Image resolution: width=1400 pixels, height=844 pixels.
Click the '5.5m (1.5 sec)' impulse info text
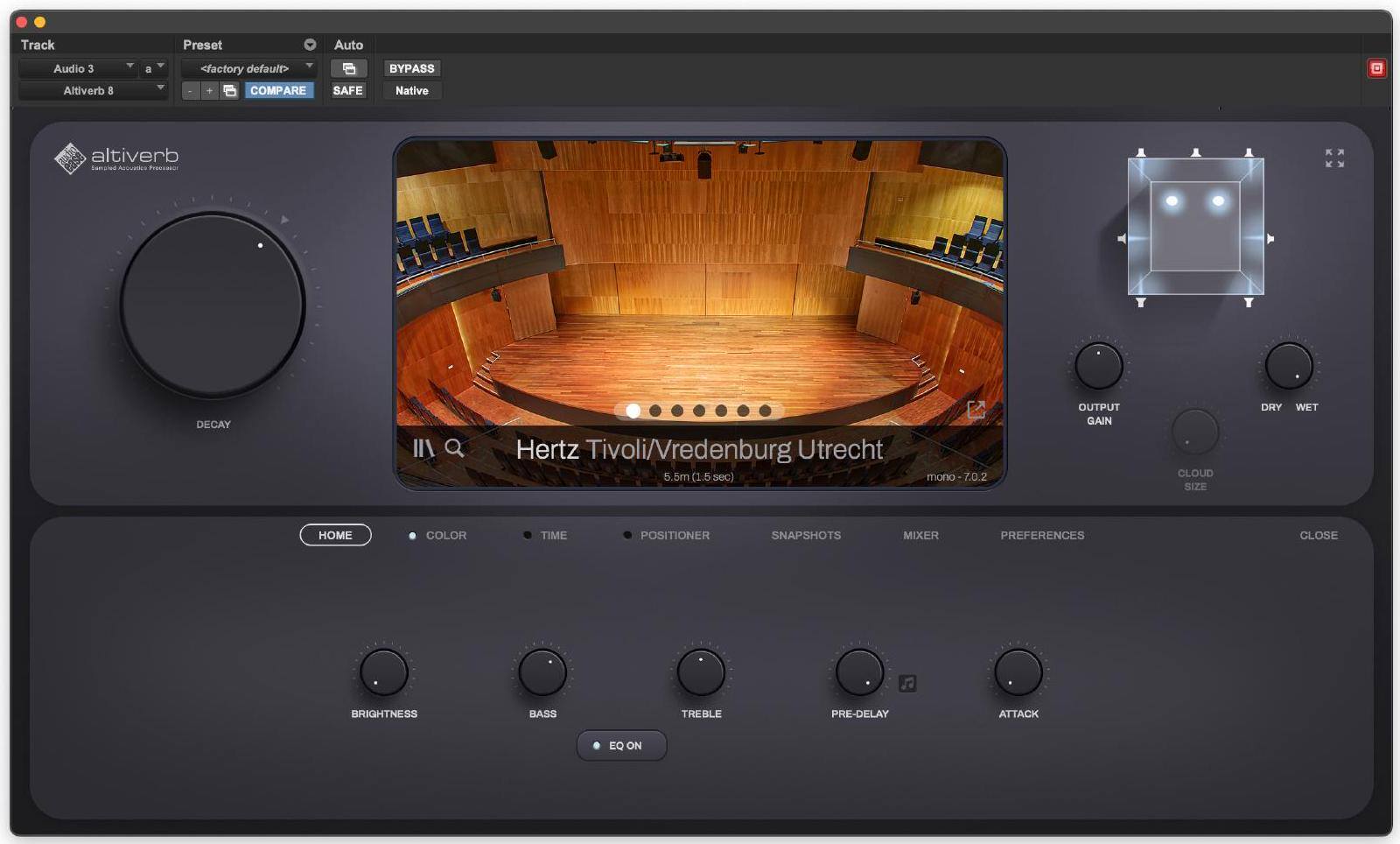tap(698, 477)
